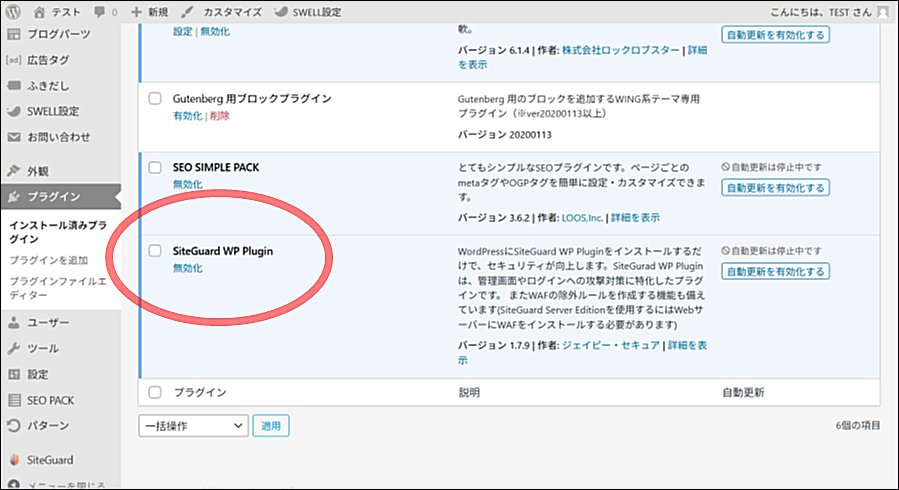This screenshot has width=899, height=490.
Task: Open LOOS,Inc. author link
Action: (x=583, y=218)
